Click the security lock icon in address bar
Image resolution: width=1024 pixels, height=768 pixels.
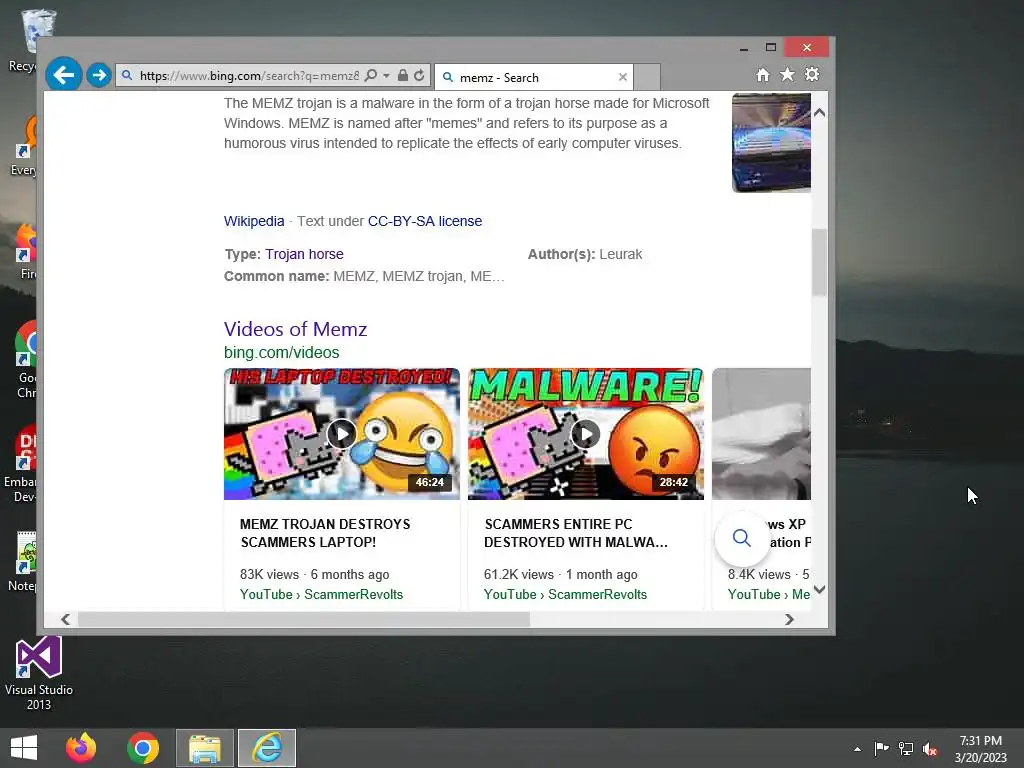403,76
